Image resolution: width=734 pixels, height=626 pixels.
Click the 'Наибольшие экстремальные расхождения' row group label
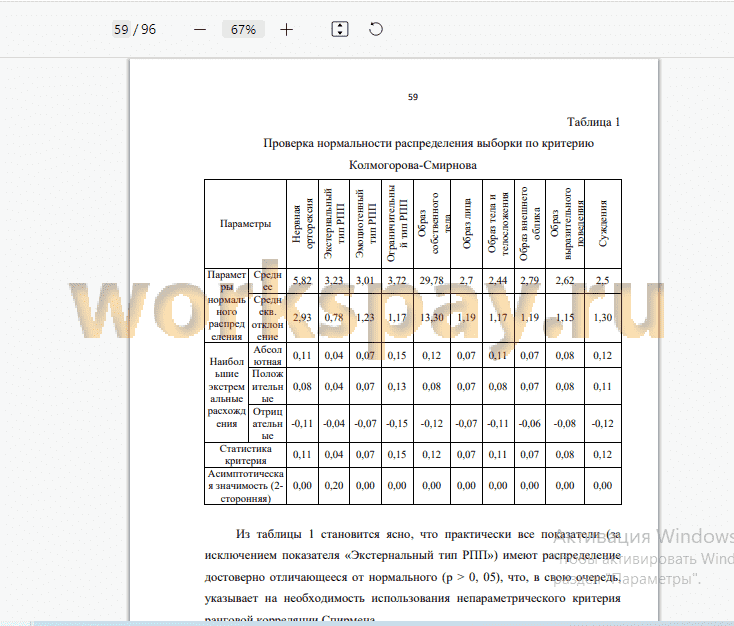[227, 392]
